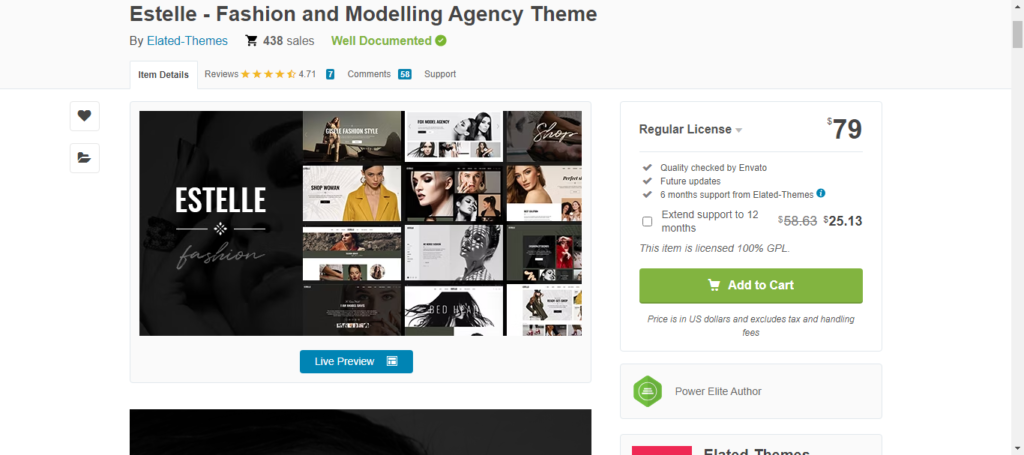The height and width of the screenshot is (455, 1024).
Task: Click the Power Elite Author label
Action: [x=718, y=392]
